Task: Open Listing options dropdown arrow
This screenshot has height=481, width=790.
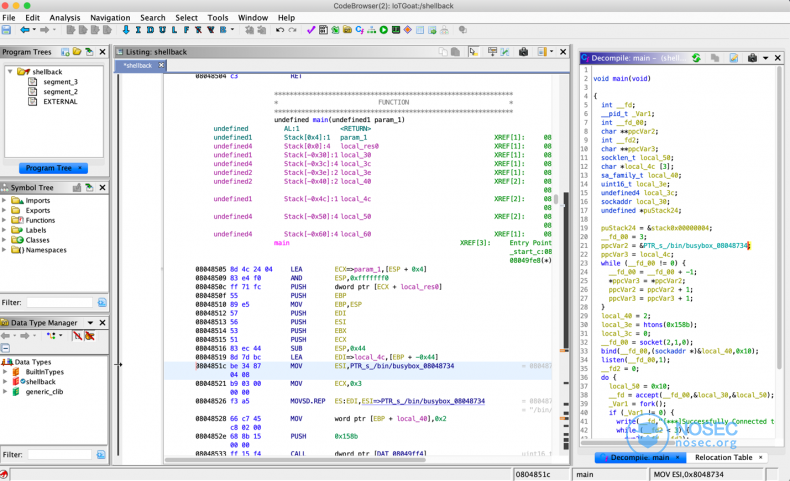Action: pos(551,51)
